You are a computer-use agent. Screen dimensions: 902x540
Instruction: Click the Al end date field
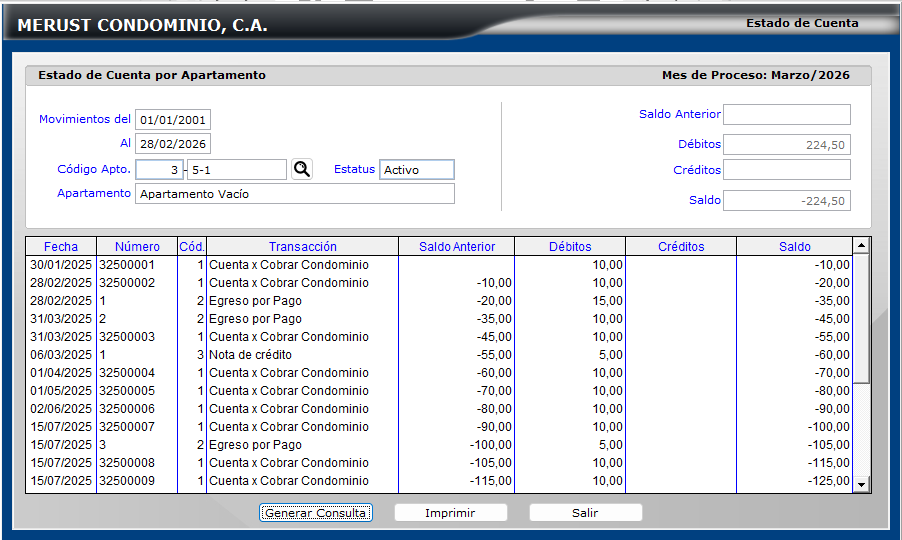pos(173,144)
